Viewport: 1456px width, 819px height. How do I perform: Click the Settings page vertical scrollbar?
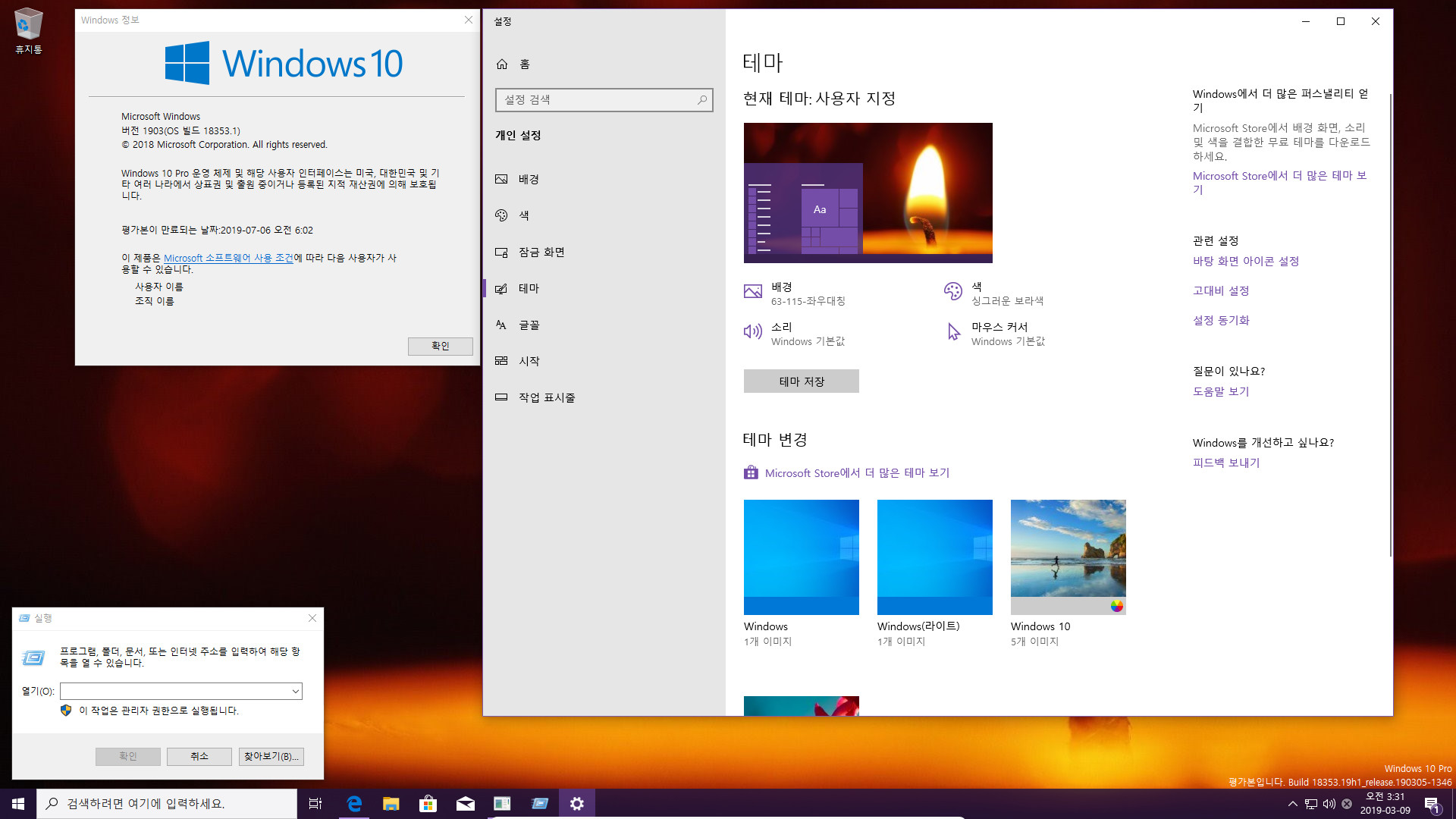[x=1390, y=326]
